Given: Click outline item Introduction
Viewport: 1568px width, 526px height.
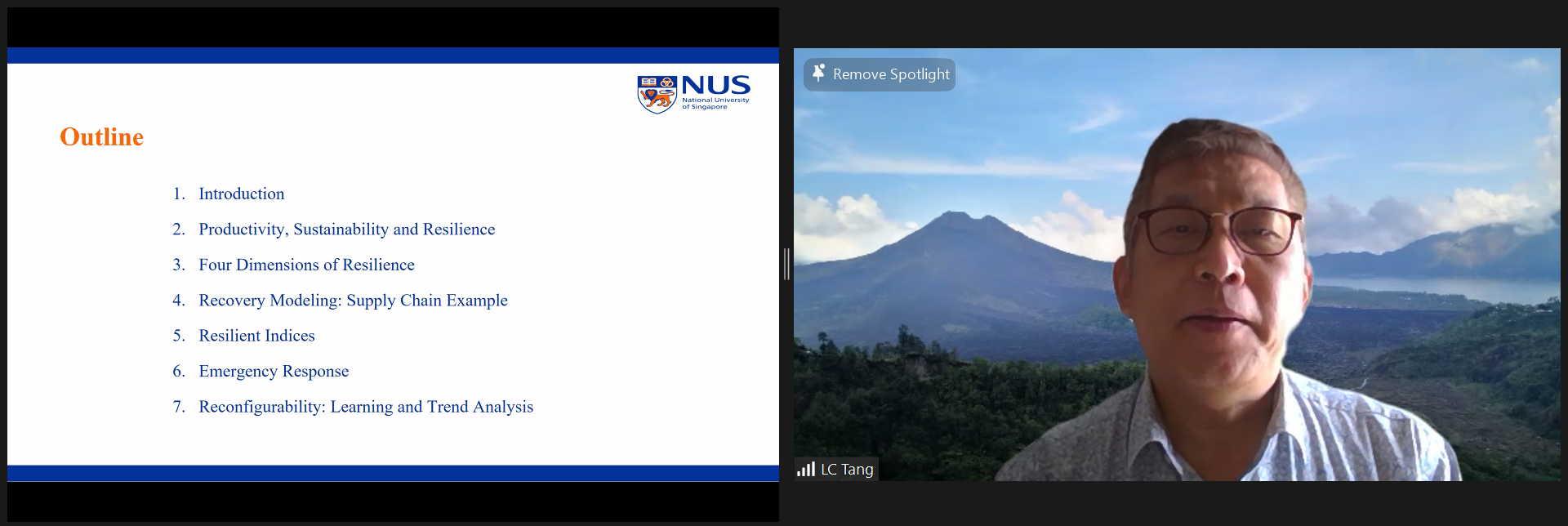Looking at the screenshot, I should 242,194.
